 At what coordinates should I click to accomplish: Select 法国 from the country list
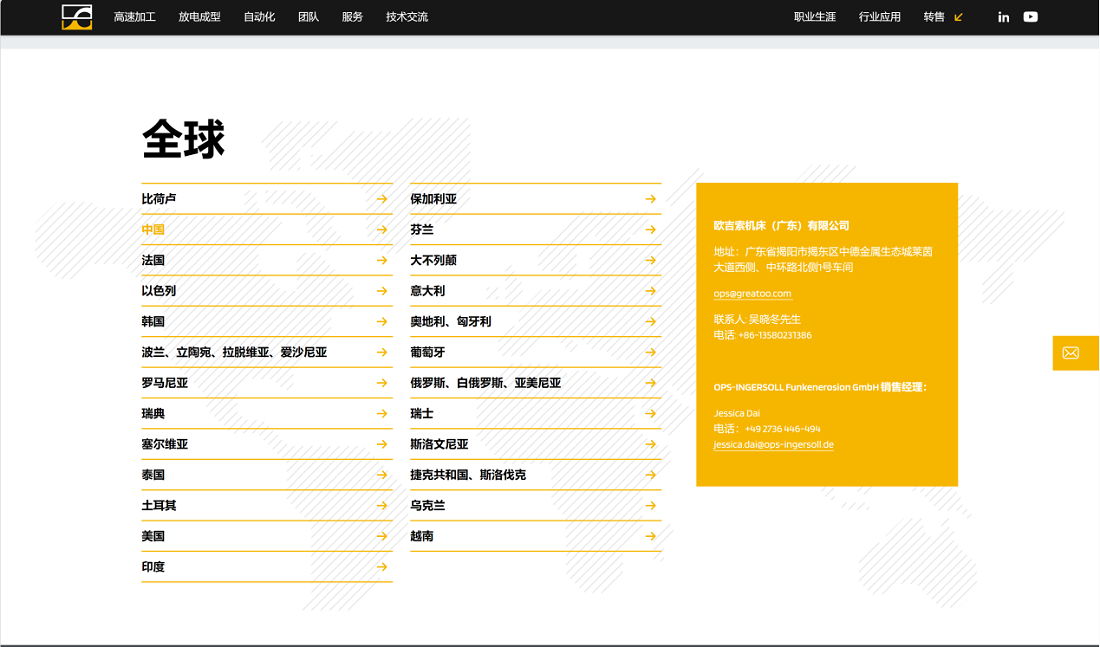pos(152,260)
